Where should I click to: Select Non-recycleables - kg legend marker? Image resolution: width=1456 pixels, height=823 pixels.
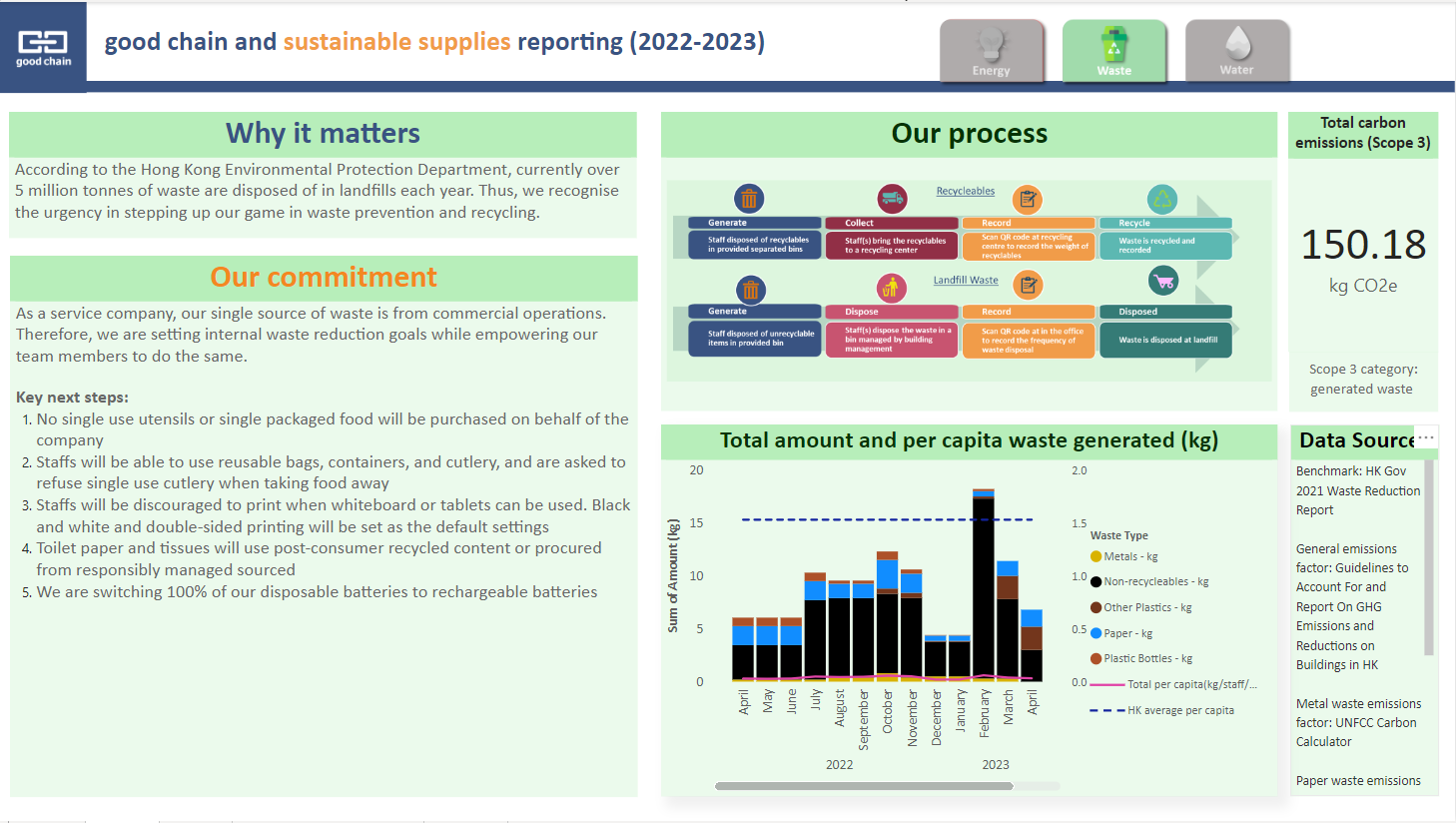point(1095,581)
